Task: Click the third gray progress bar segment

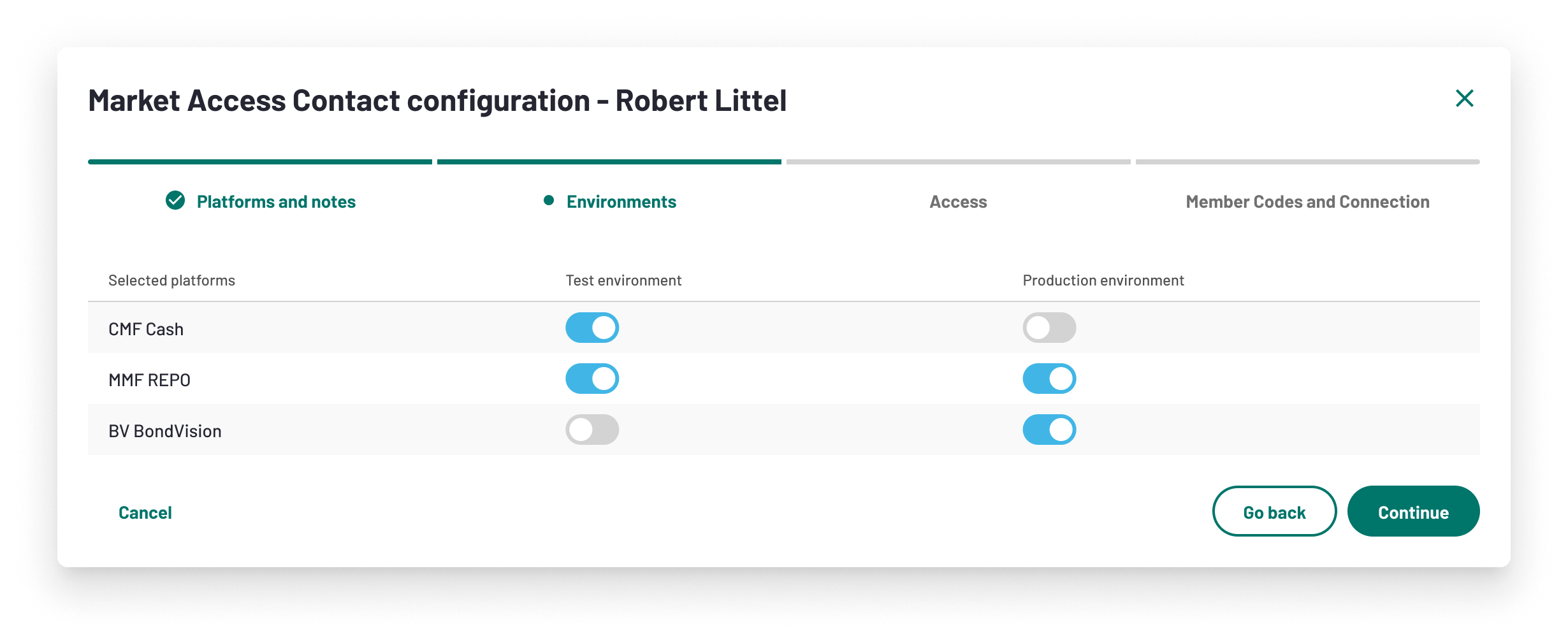Action: [958, 162]
